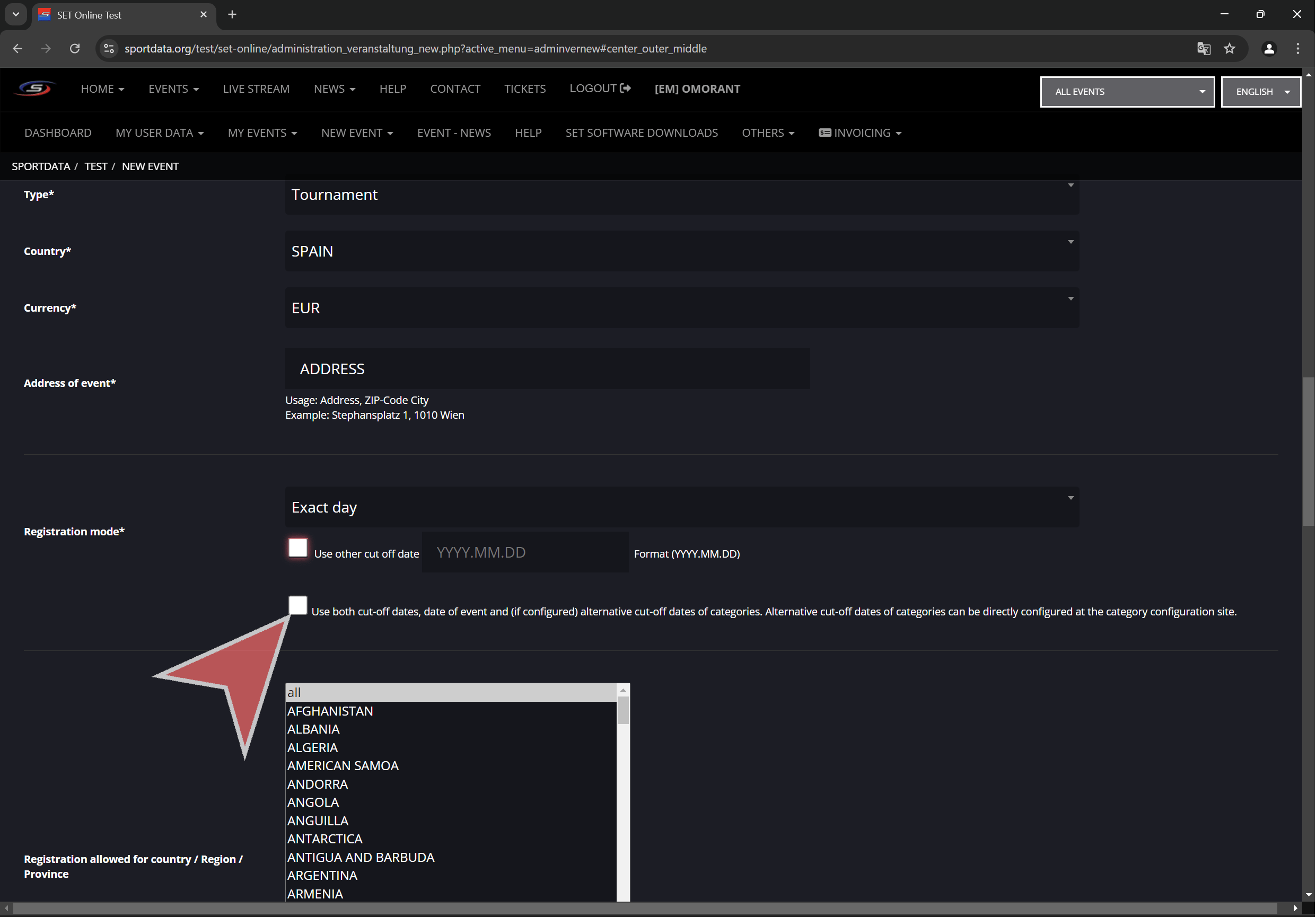Click the browser back arrow
The width and height of the screenshot is (1316, 917).
coord(18,49)
